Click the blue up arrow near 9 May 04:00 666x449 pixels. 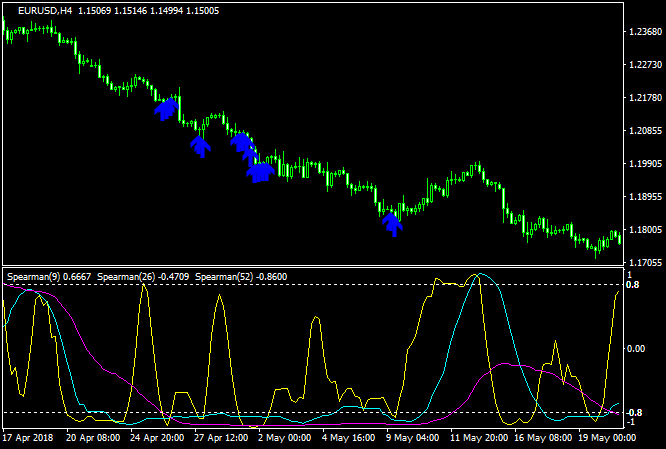(x=392, y=225)
